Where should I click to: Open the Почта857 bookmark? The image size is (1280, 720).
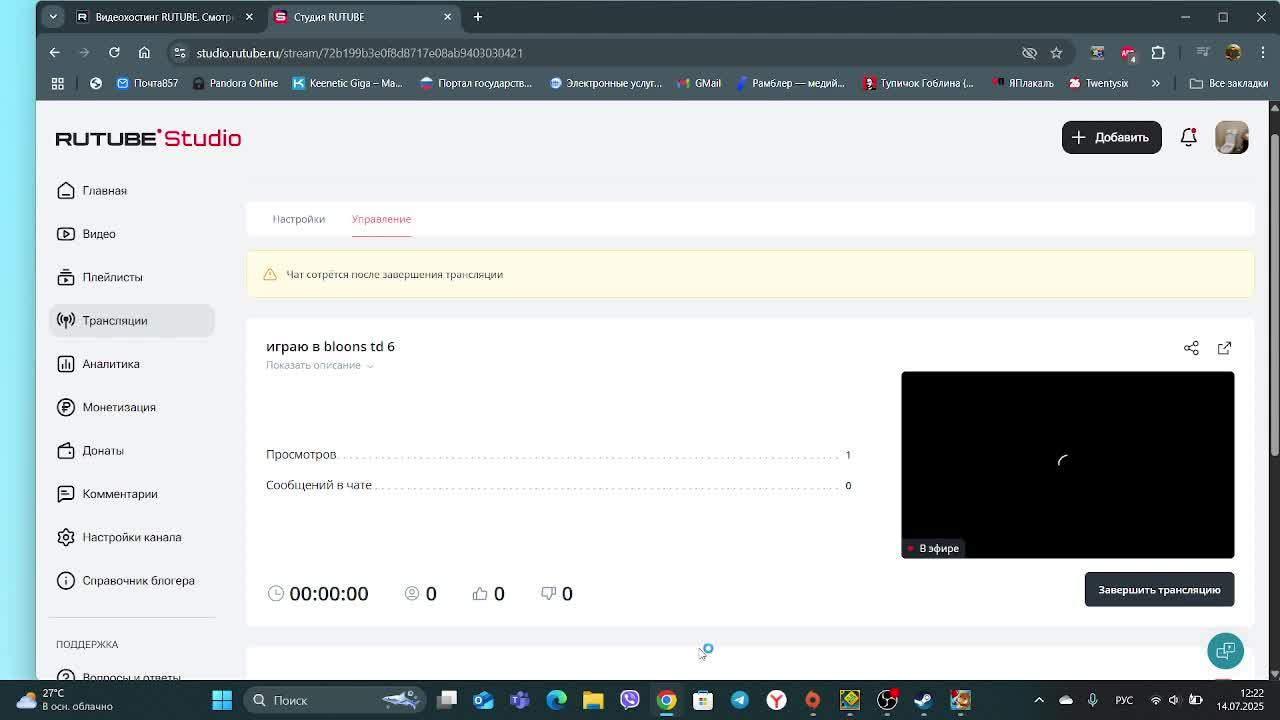148,83
